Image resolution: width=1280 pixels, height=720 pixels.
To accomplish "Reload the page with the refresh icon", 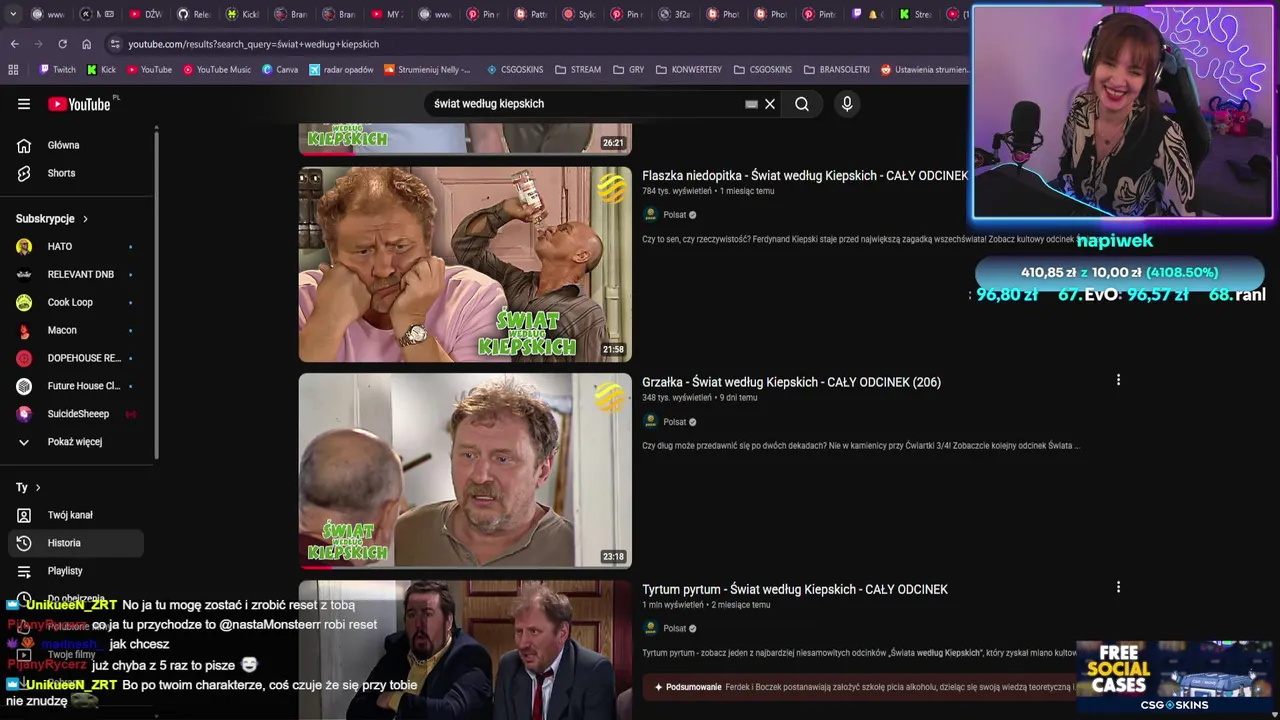I will [x=62, y=44].
